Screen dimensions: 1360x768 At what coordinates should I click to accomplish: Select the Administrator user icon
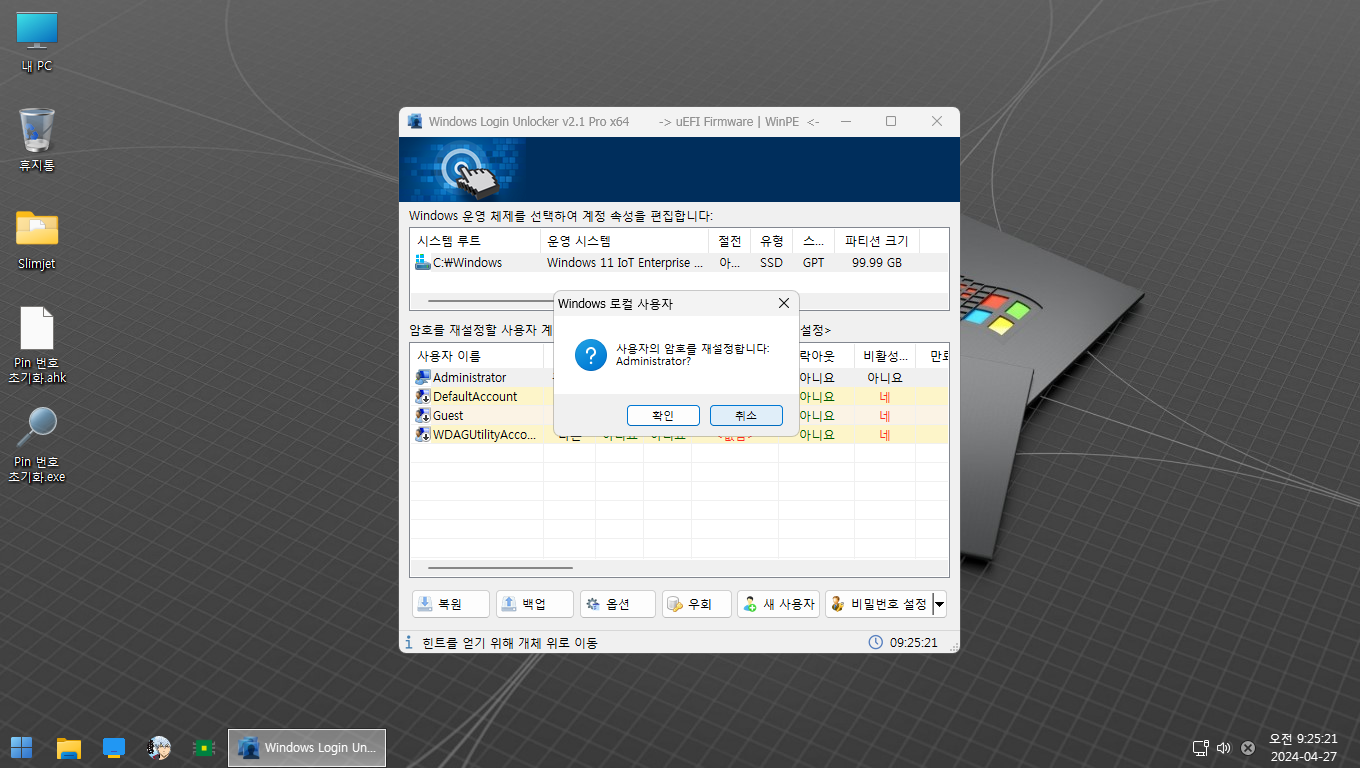[423, 377]
